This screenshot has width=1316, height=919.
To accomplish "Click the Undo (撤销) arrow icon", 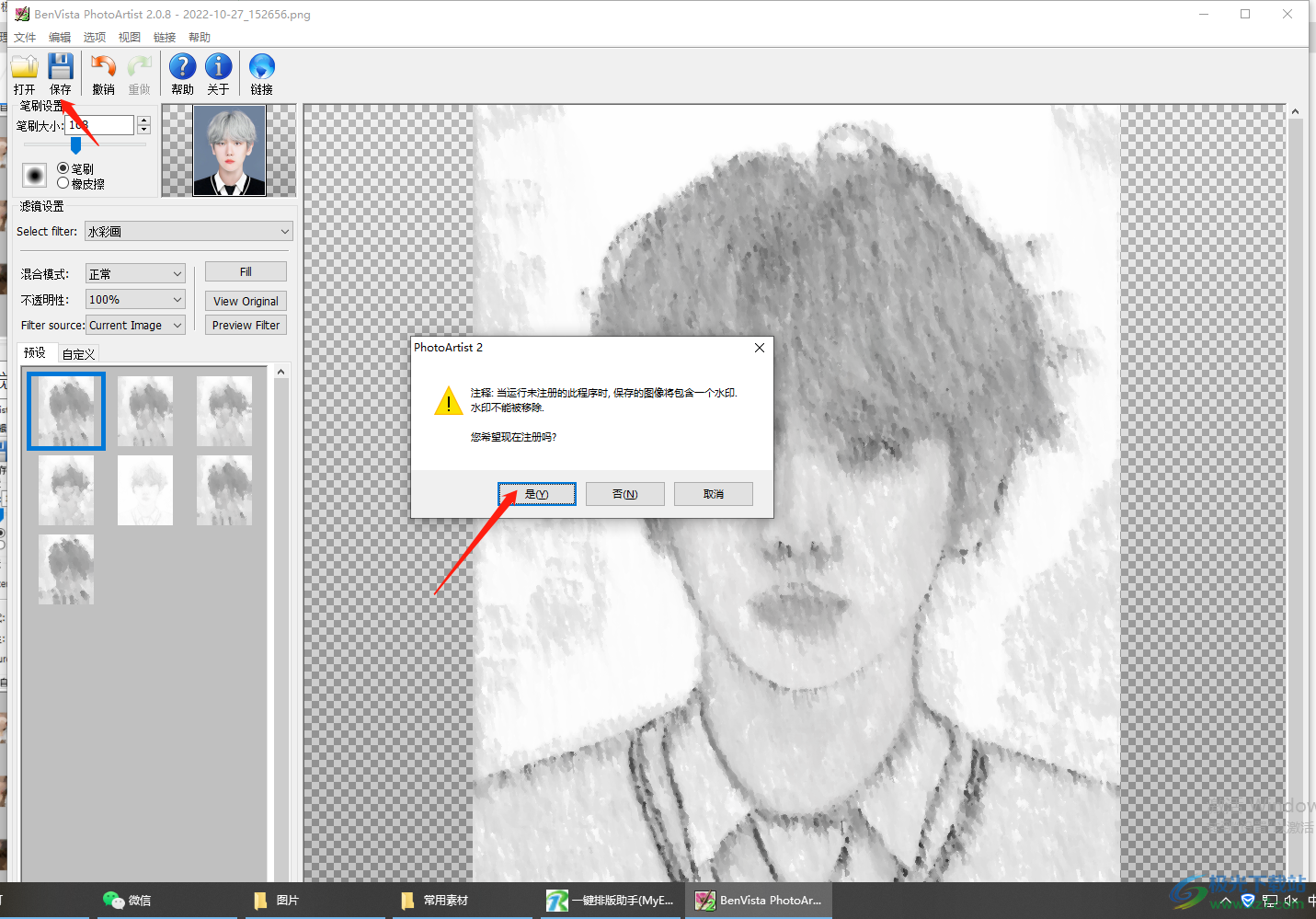I will click(x=103, y=67).
